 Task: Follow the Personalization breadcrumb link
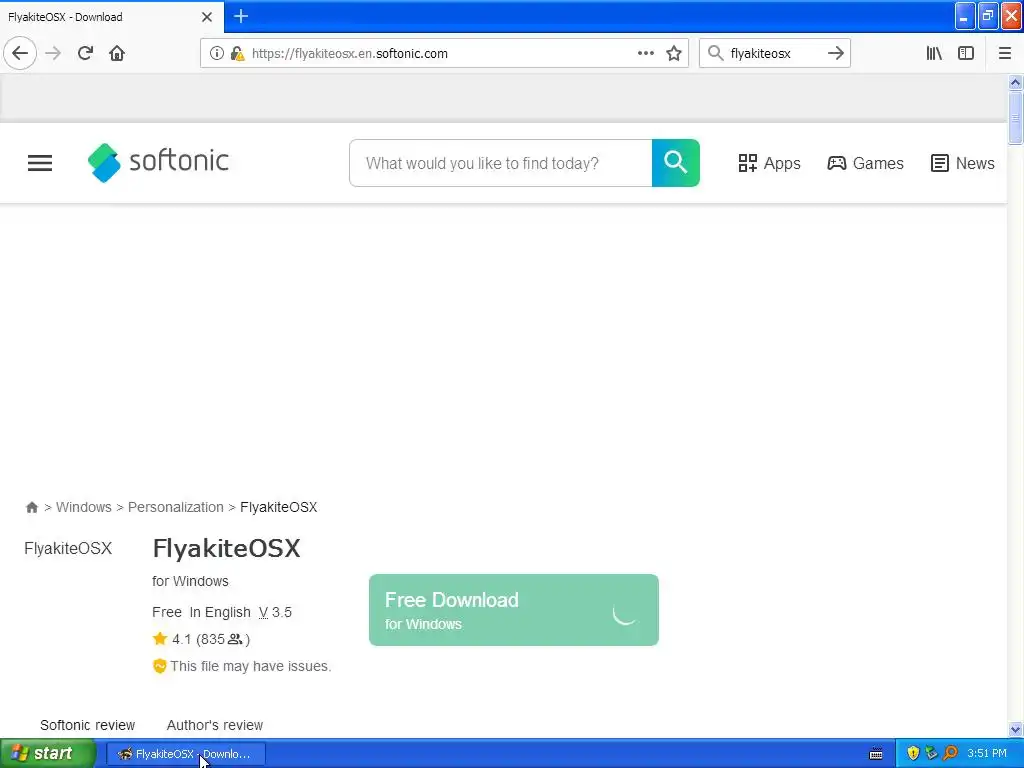pyautogui.click(x=176, y=507)
